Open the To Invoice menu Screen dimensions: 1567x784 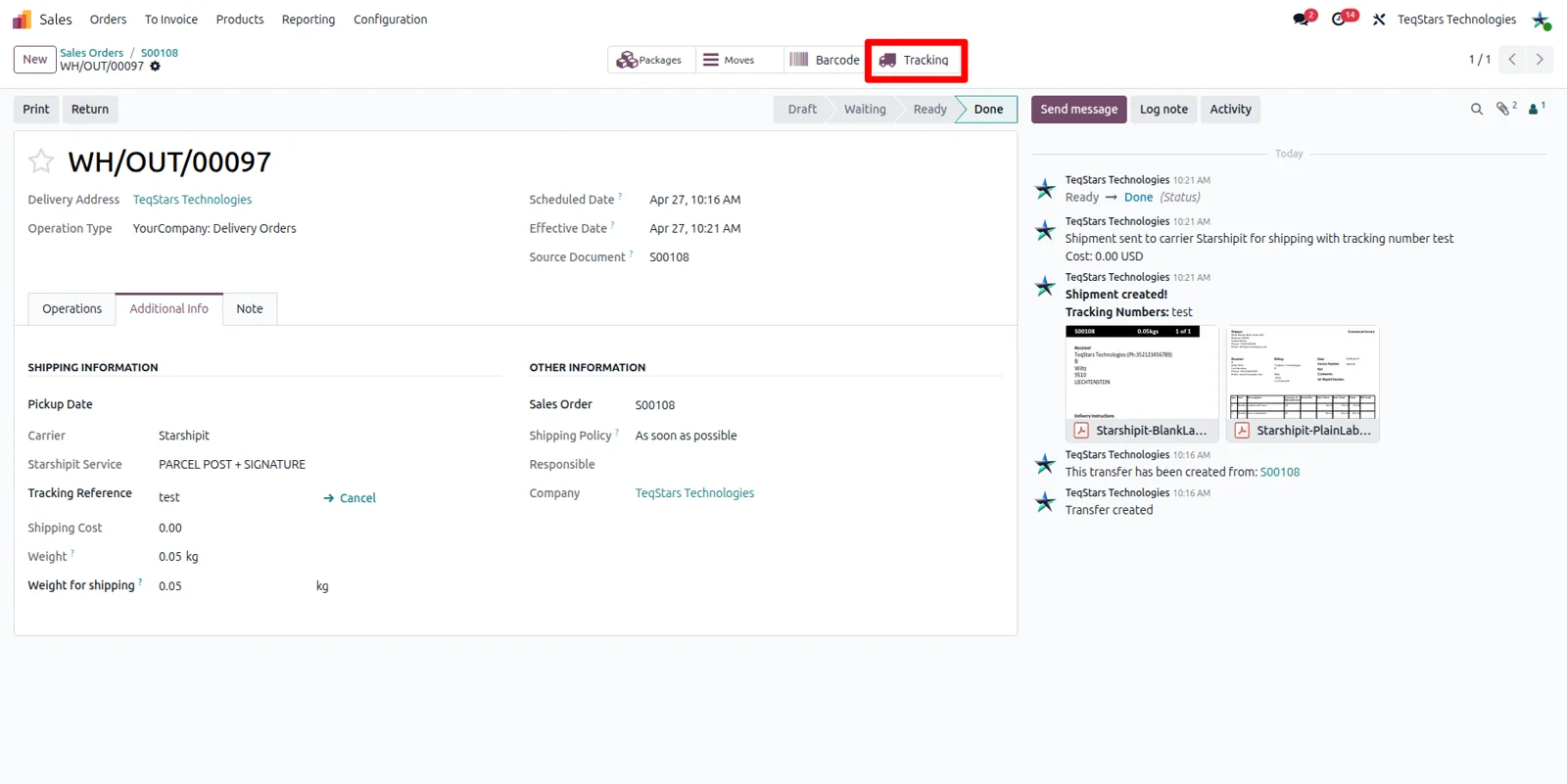(x=171, y=20)
